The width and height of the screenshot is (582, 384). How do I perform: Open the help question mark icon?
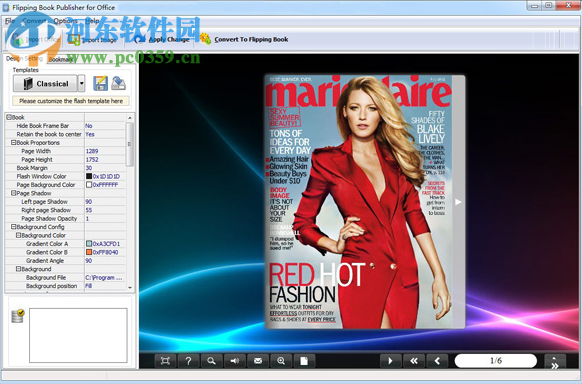point(189,361)
